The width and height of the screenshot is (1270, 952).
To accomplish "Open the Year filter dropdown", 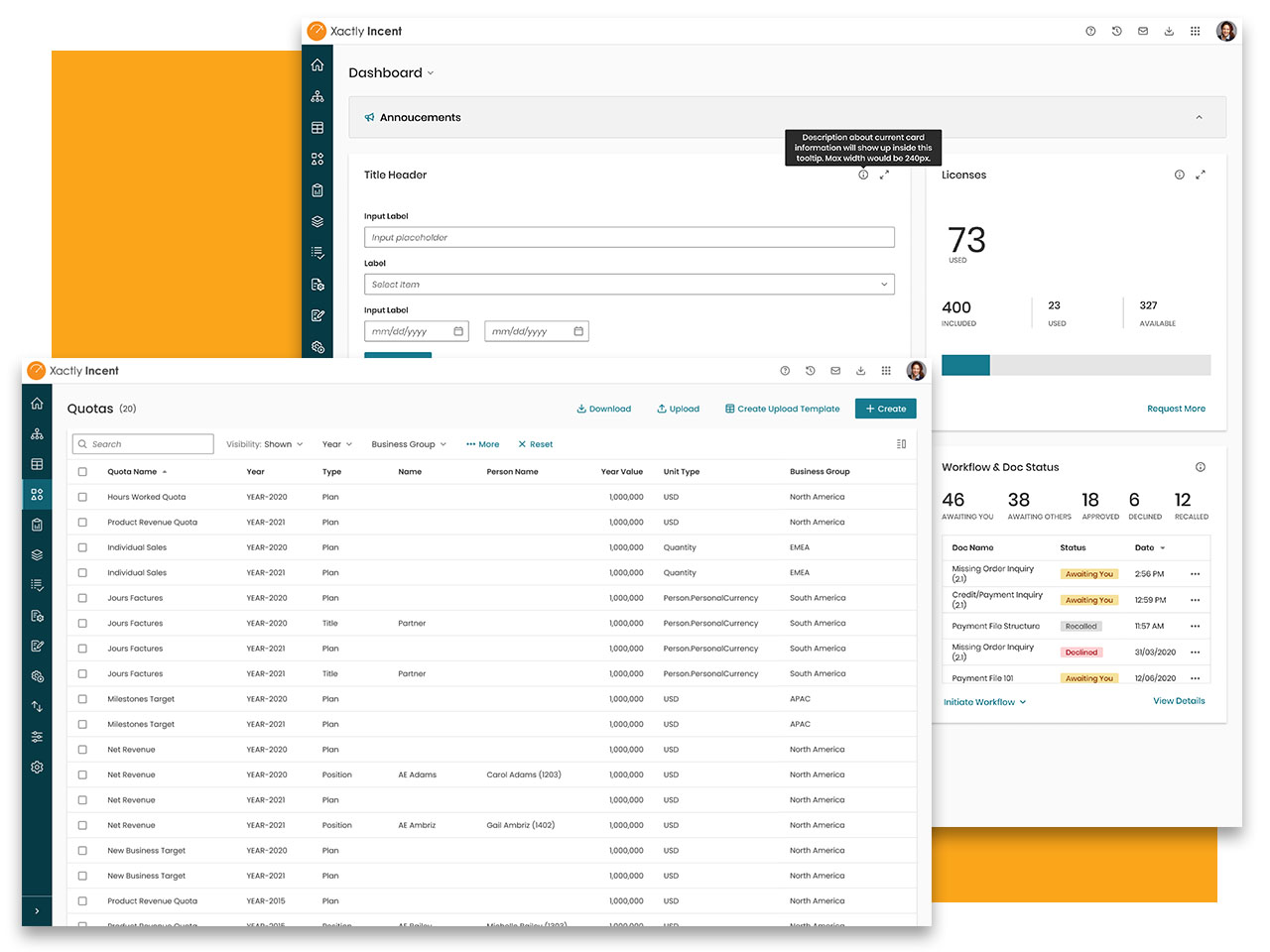I will [x=337, y=443].
